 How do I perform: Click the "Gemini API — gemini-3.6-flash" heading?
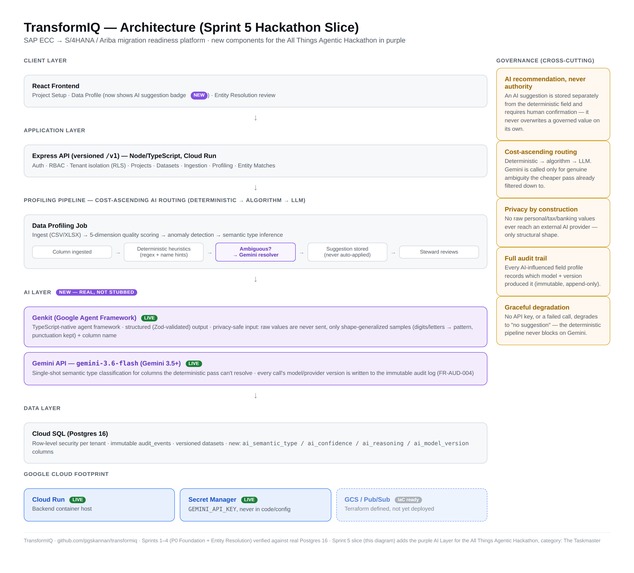106,363
